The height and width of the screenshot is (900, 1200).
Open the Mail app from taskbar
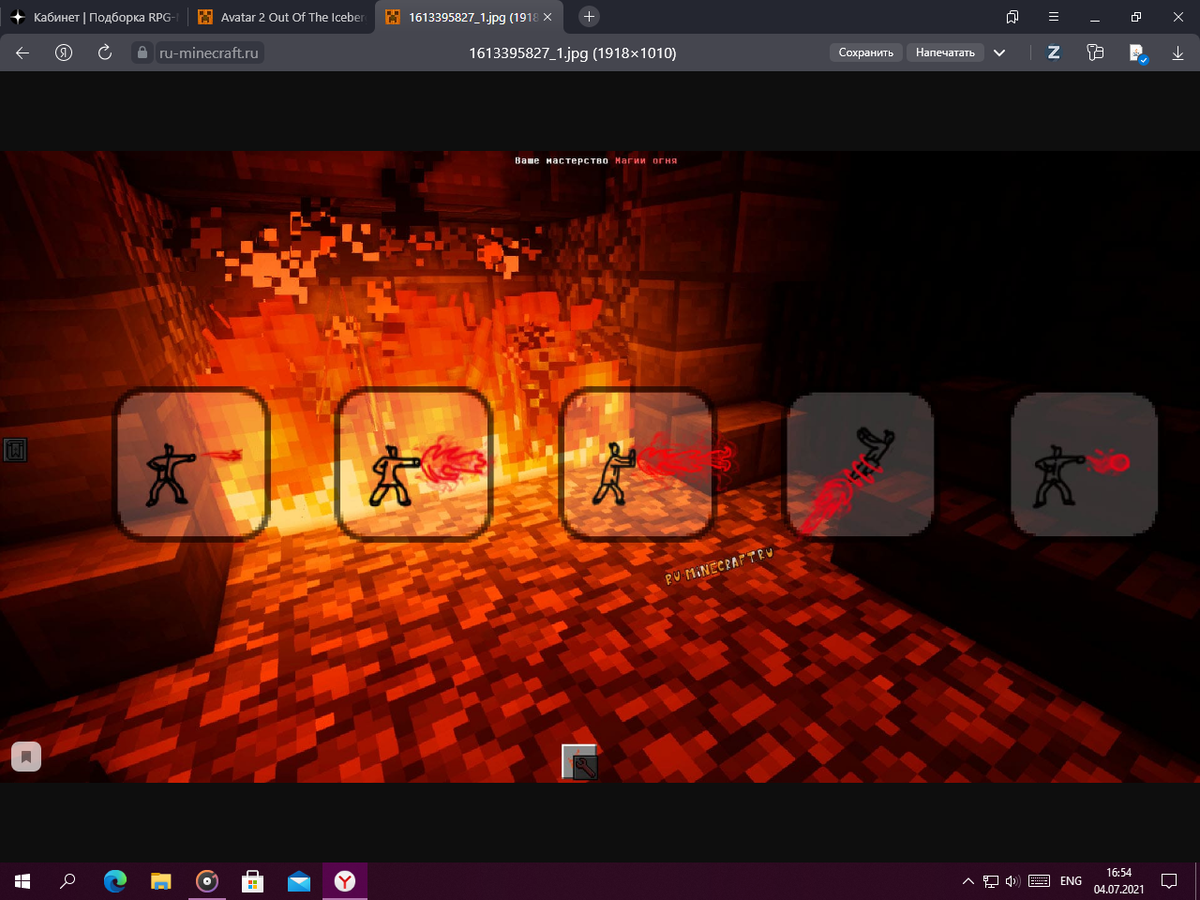click(299, 881)
